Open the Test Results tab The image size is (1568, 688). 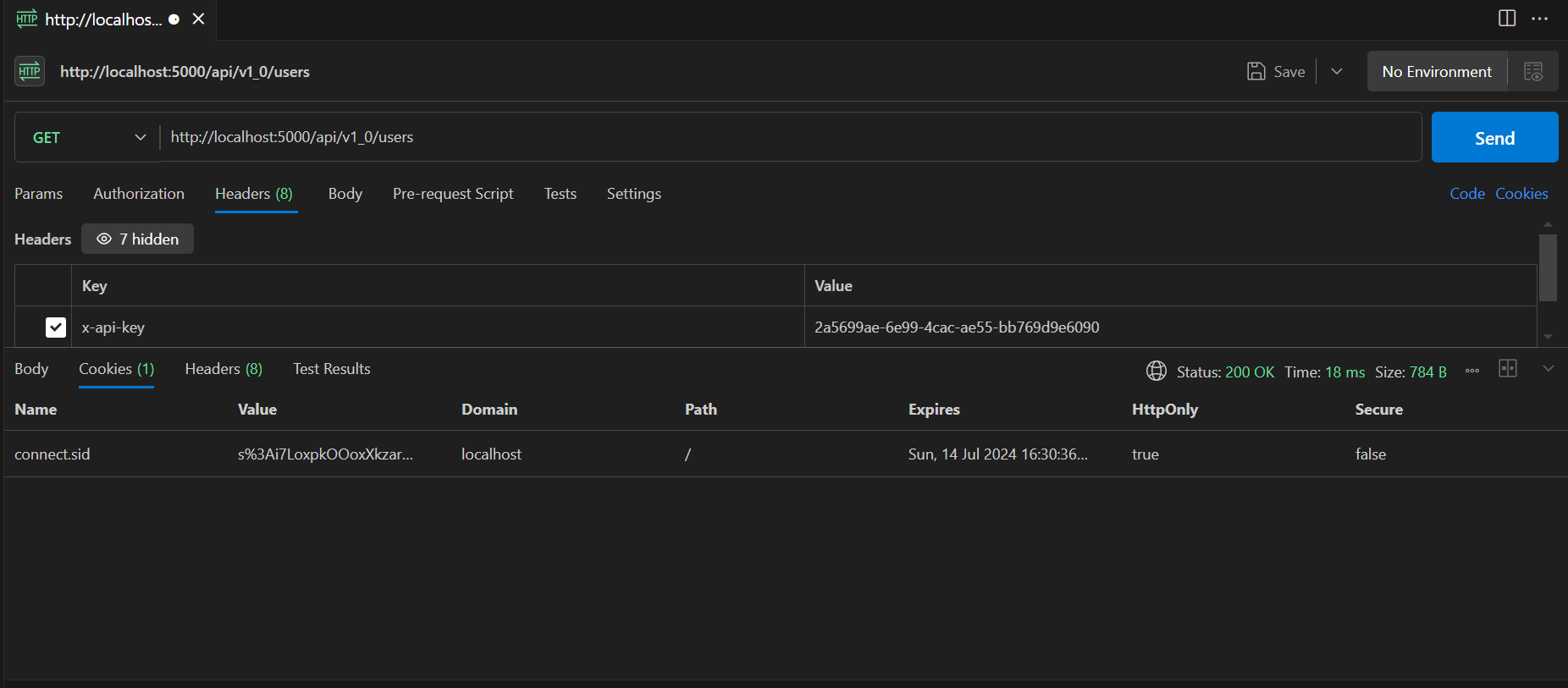tap(332, 369)
